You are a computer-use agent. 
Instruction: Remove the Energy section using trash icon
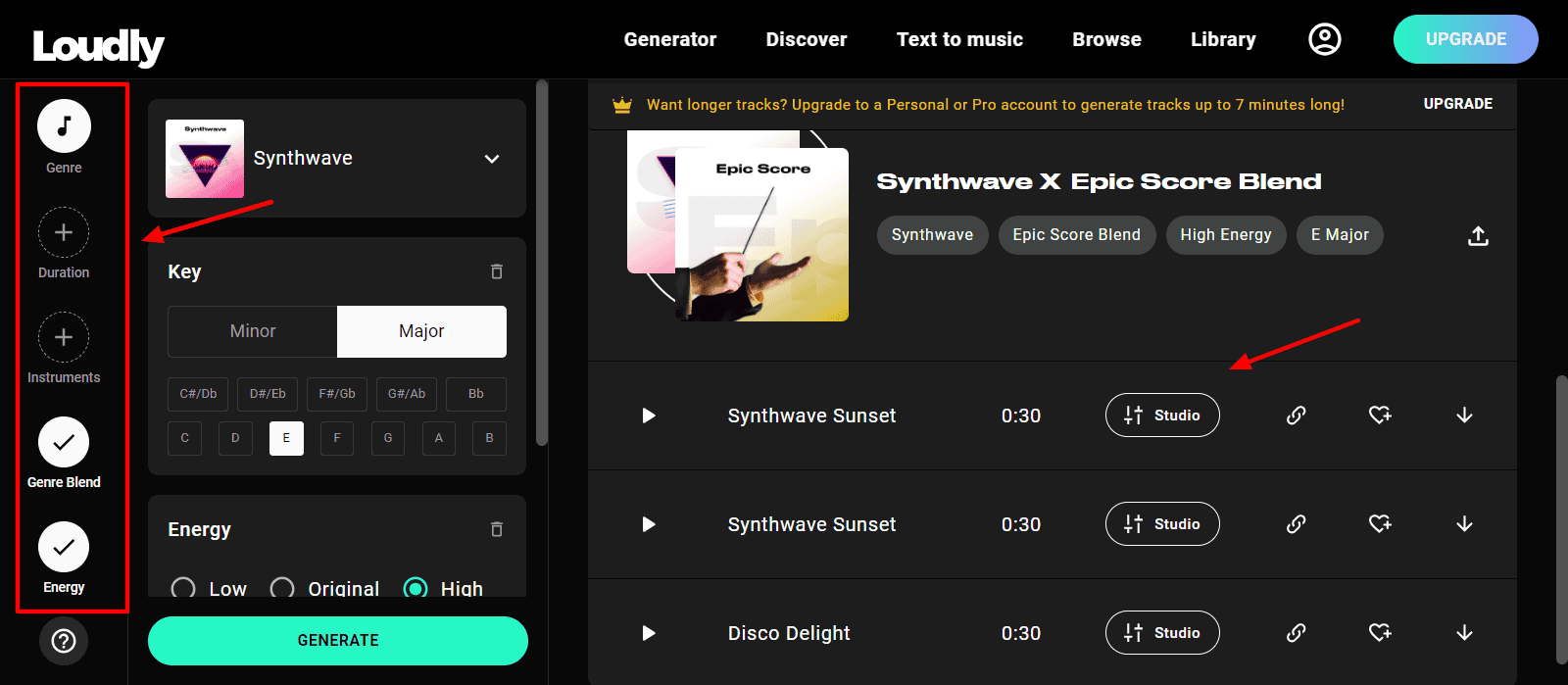coord(497,529)
